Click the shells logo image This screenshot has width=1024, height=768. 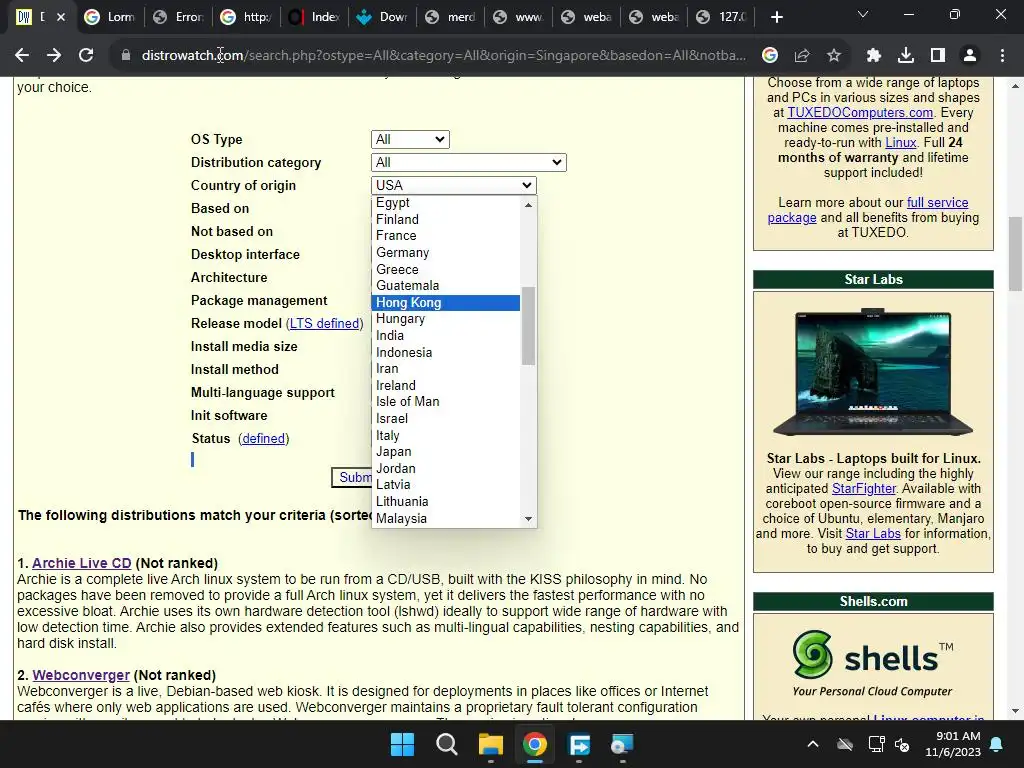pos(873,664)
